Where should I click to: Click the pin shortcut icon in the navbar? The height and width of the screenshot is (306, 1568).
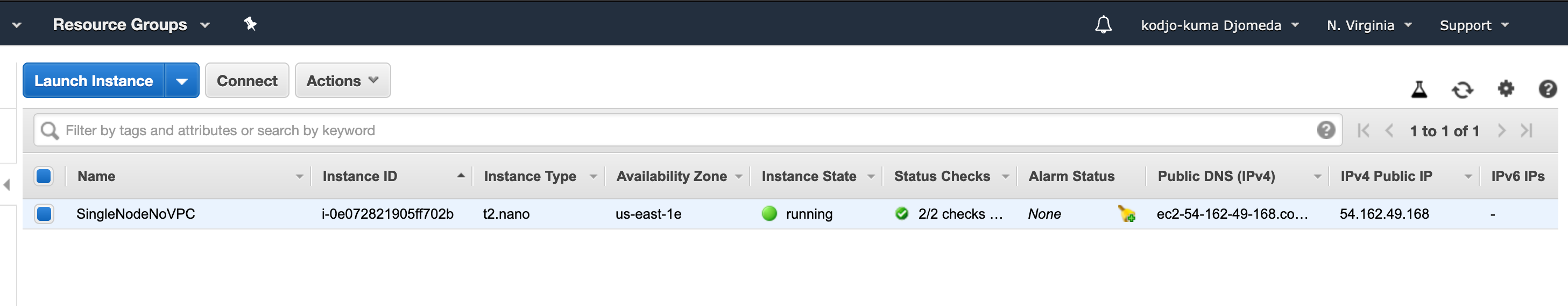coord(250,24)
